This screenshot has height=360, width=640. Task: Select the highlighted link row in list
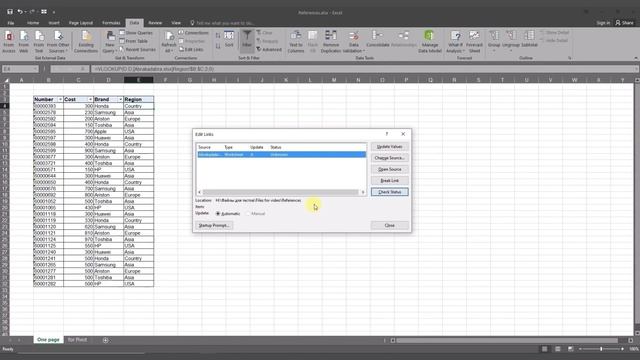[281, 155]
